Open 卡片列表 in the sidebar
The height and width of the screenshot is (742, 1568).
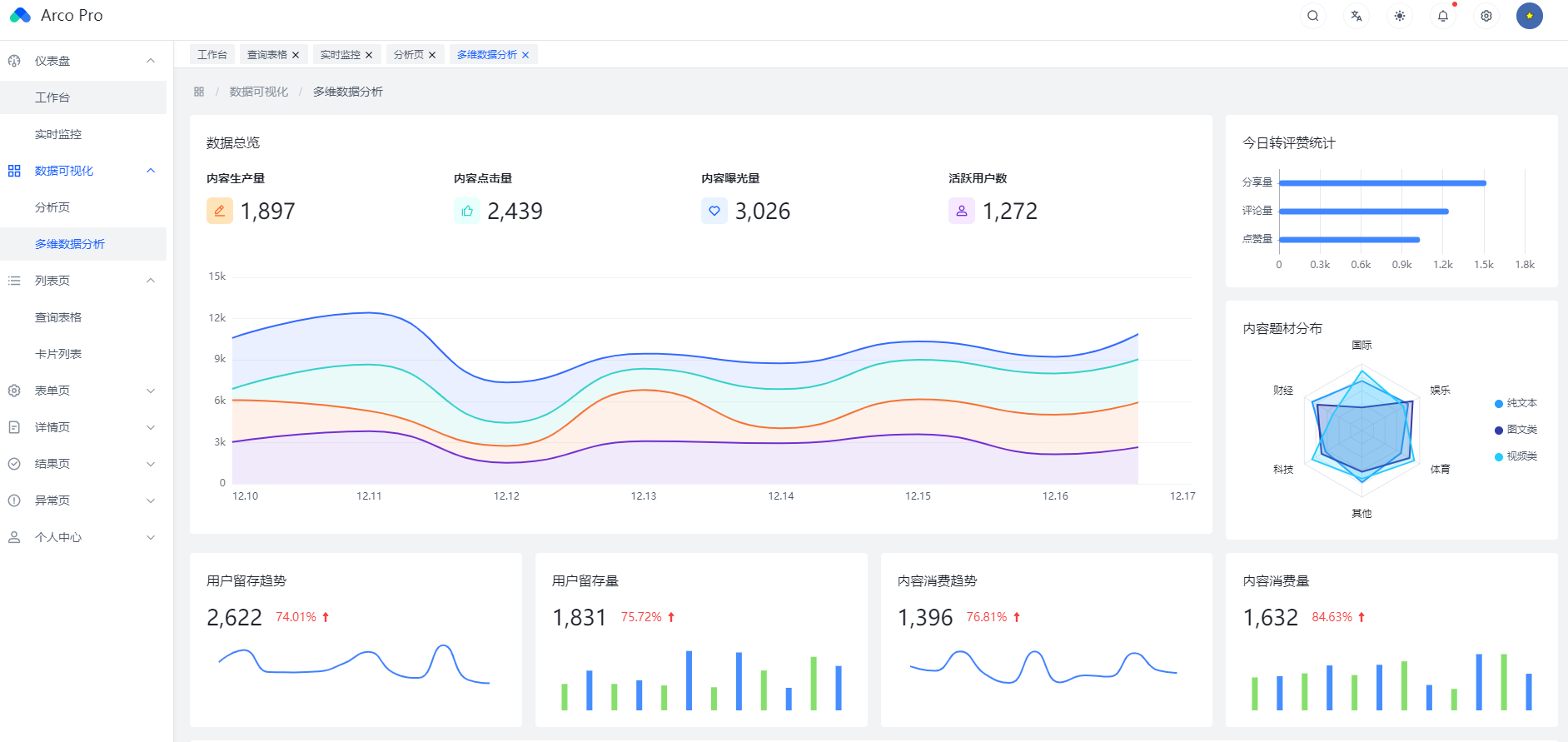click(83, 354)
